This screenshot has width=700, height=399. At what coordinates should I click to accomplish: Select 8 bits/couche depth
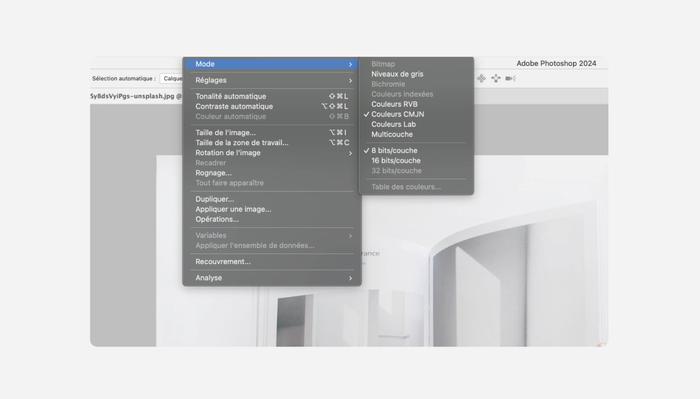point(416,151)
